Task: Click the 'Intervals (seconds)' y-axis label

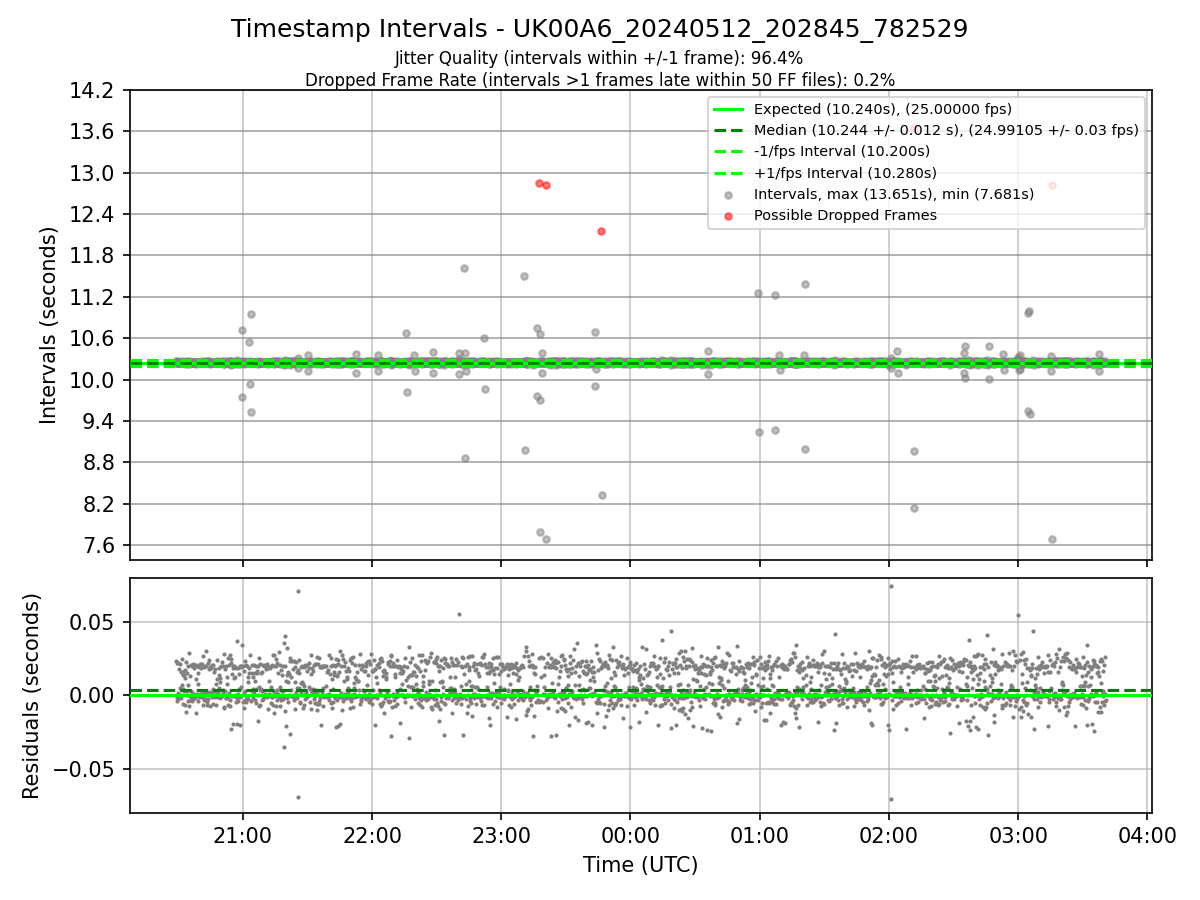Action: tap(48, 325)
